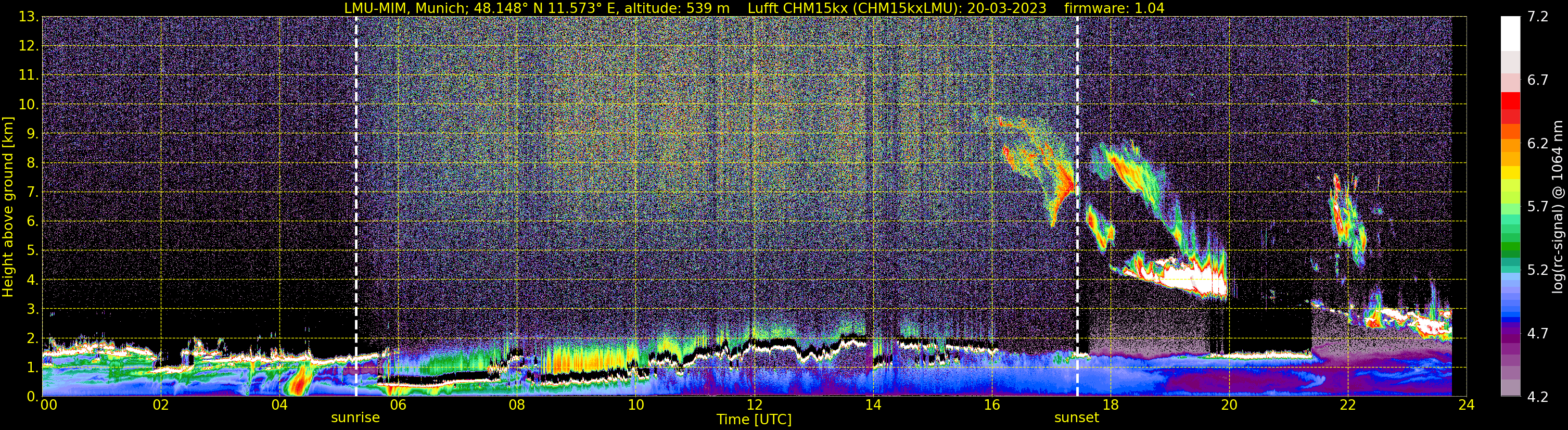Click the '8.' height axis tick label

tap(33, 163)
